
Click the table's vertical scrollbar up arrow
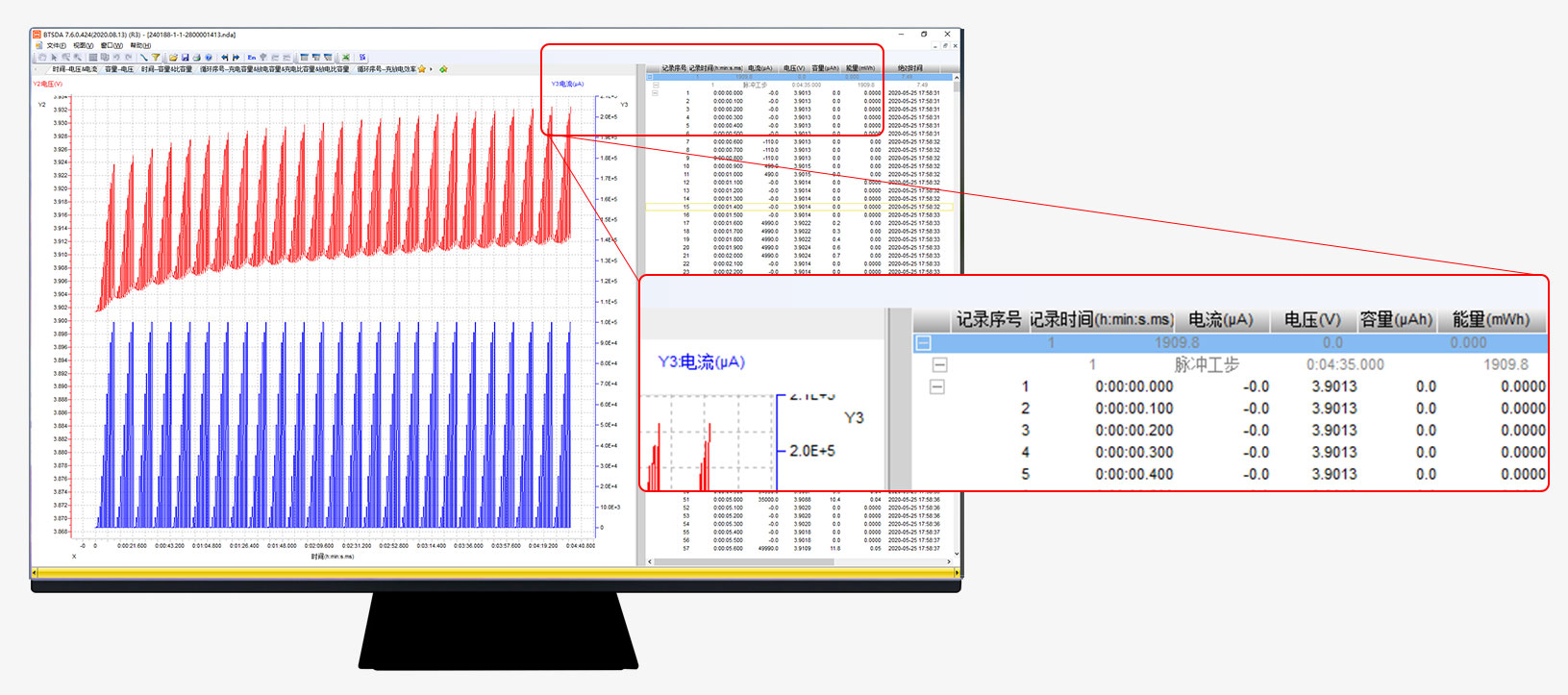pos(956,78)
